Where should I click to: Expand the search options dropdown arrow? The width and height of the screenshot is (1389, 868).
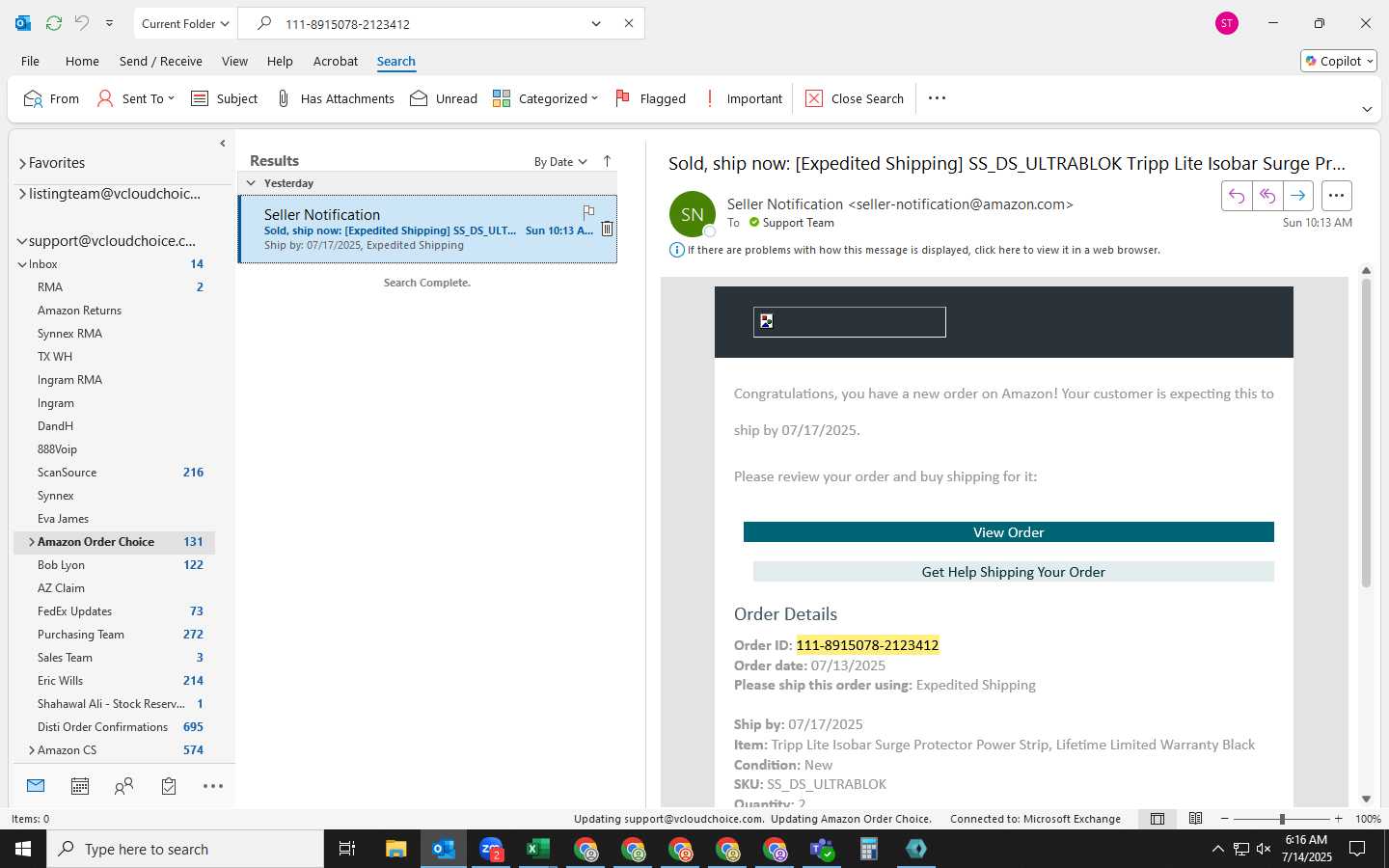click(x=596, y=23)
